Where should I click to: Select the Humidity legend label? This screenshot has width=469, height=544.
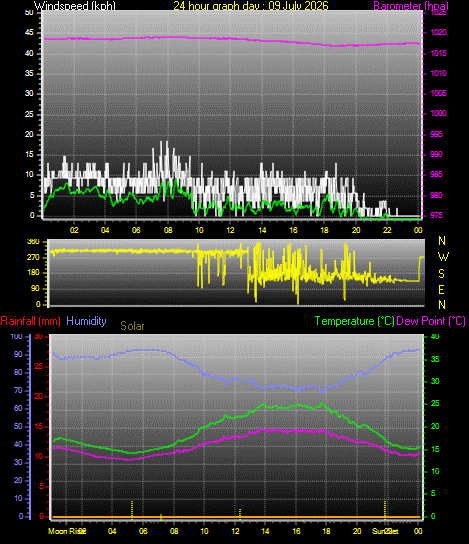click(86, 321)
